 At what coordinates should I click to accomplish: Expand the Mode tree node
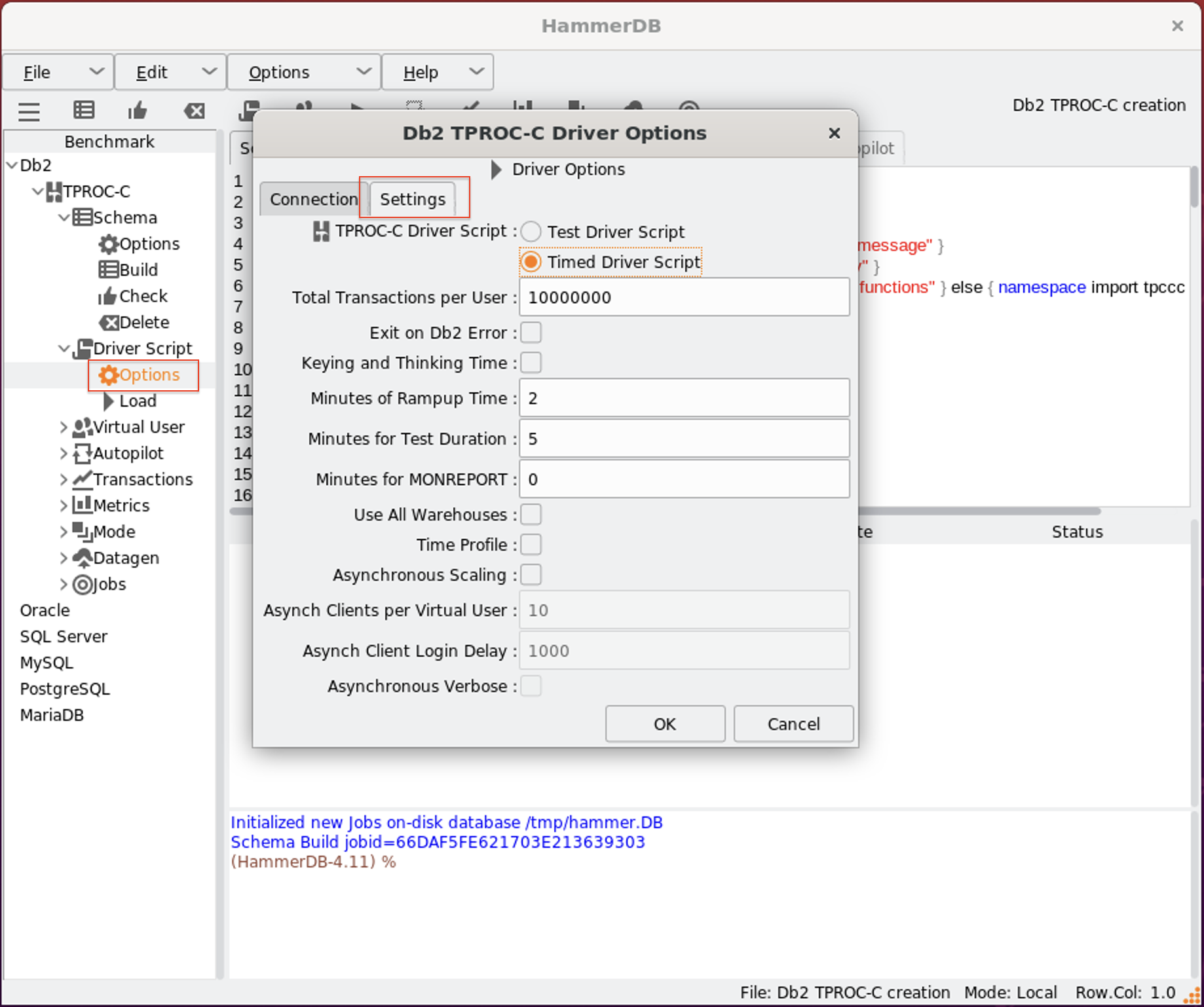[64, 532]
